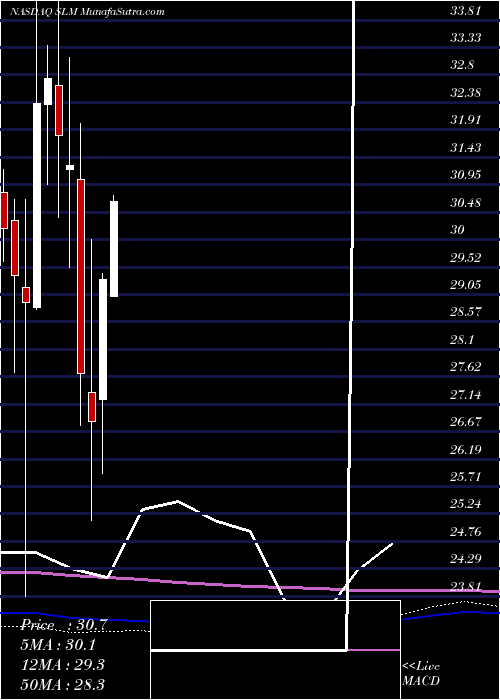Click the tallest white candlestick body near 32.38
This screenshot has width=500, height=700.
(x=37, y=205)
